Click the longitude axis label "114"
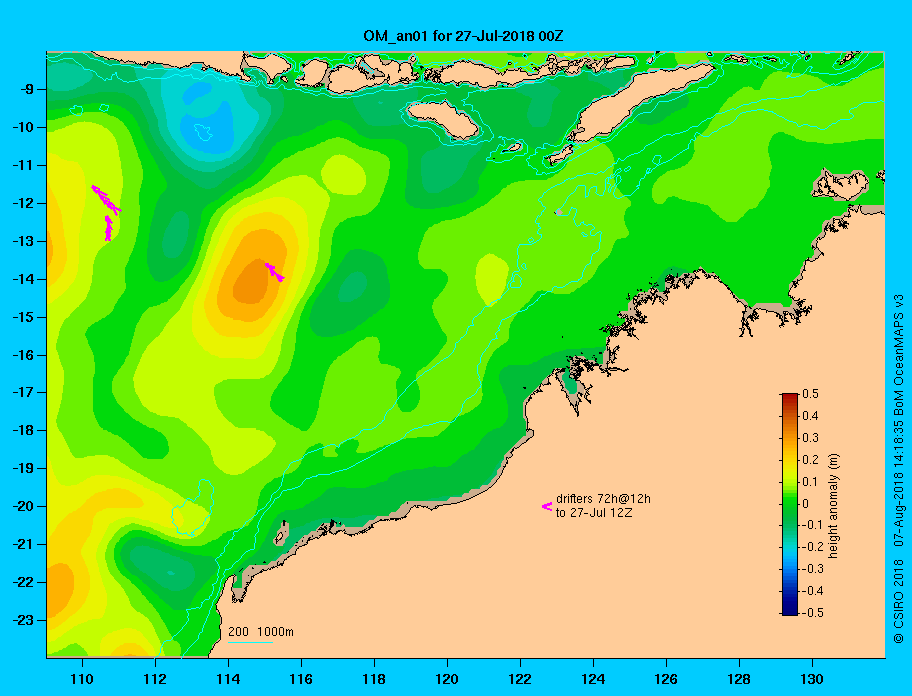 point(228,679)
